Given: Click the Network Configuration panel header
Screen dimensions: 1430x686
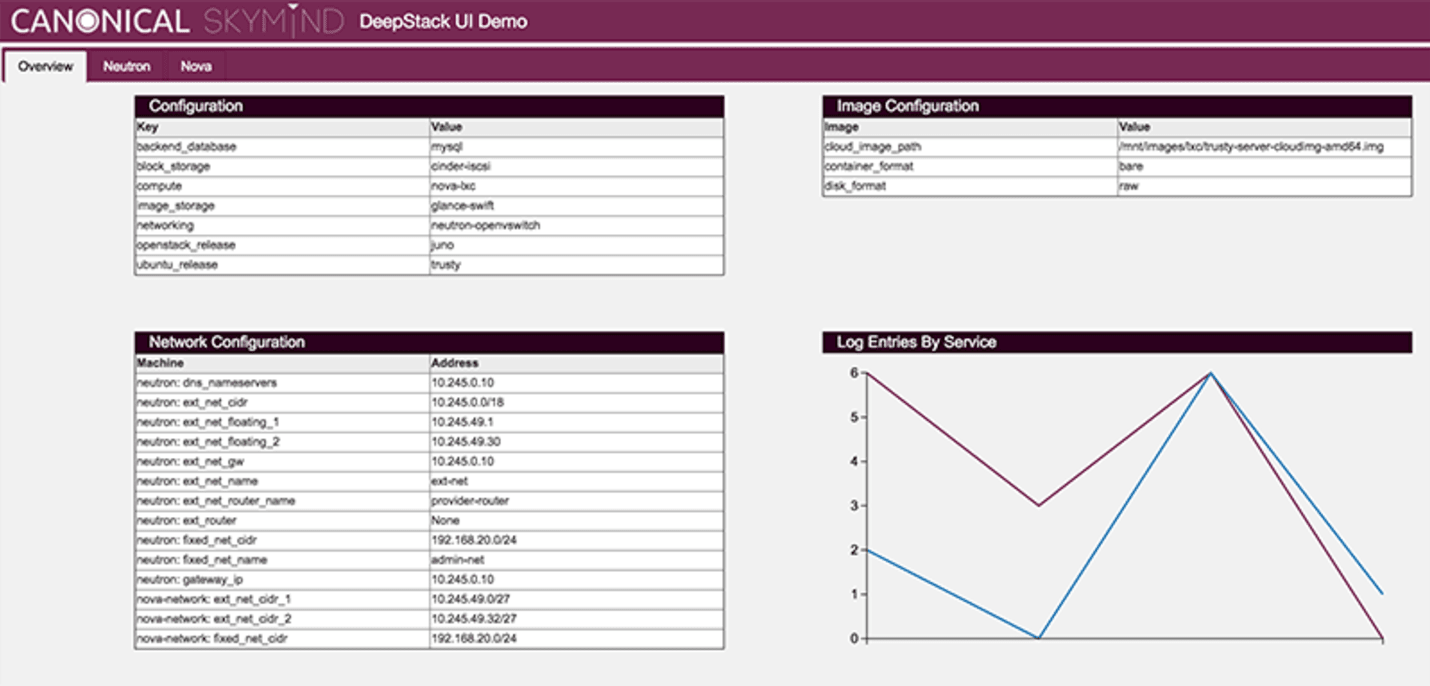Looking at the screenshot, I should pyautogui.click(x=429, y=342).
